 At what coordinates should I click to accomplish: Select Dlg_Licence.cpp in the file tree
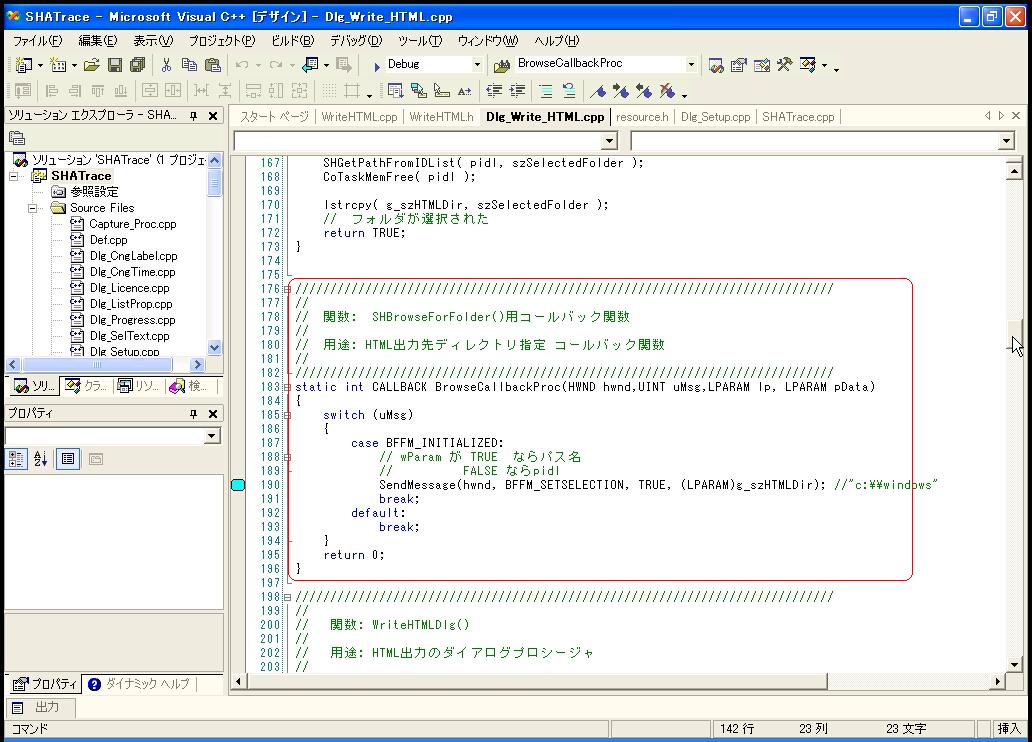(x=129, y=288)
